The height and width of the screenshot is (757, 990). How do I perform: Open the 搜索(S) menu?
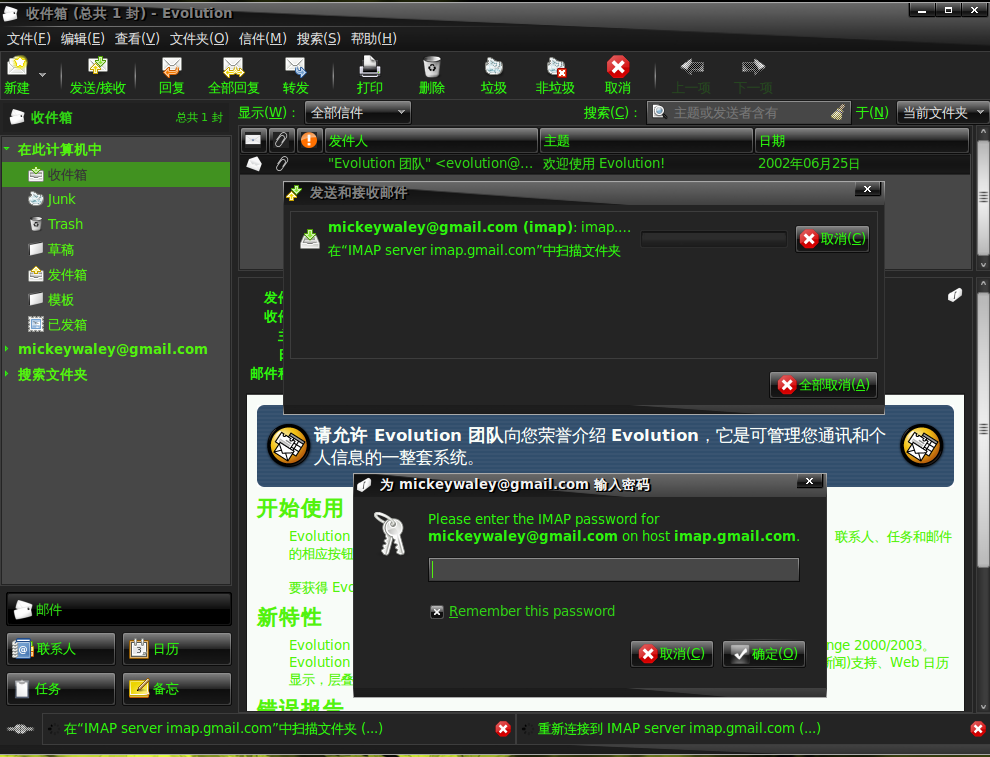tap(318, 39)
